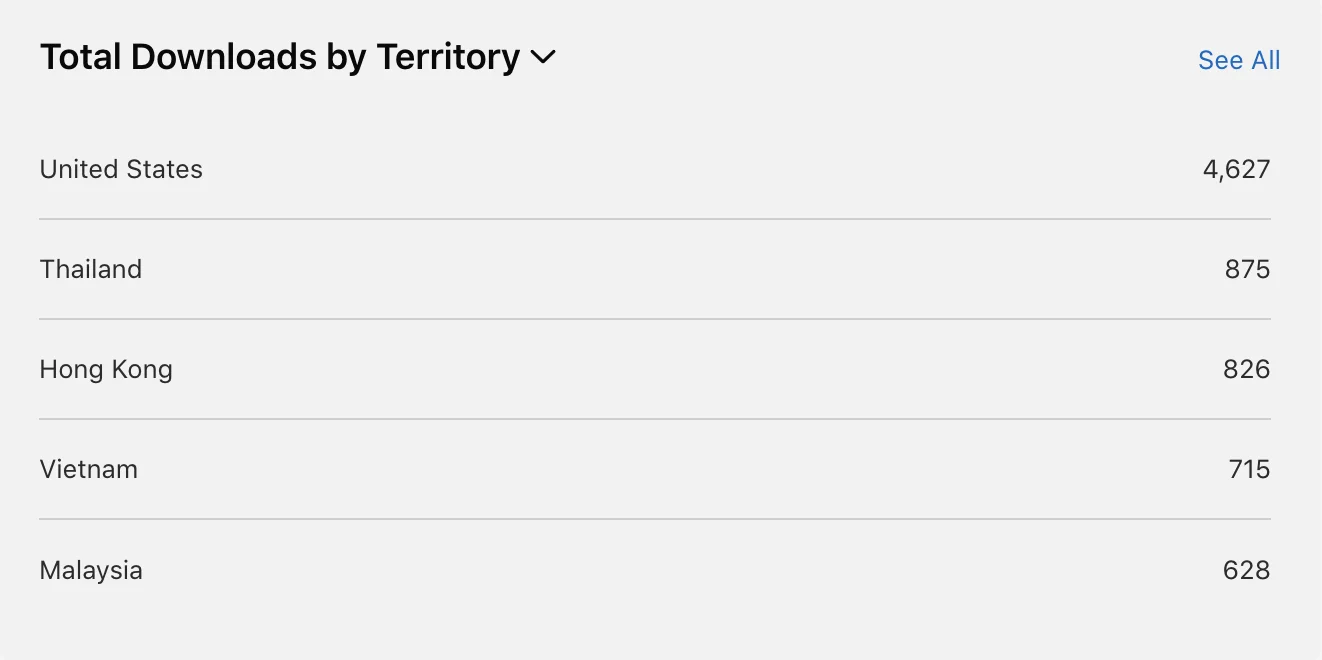Click the word Total in the heading

coord(81,57)
